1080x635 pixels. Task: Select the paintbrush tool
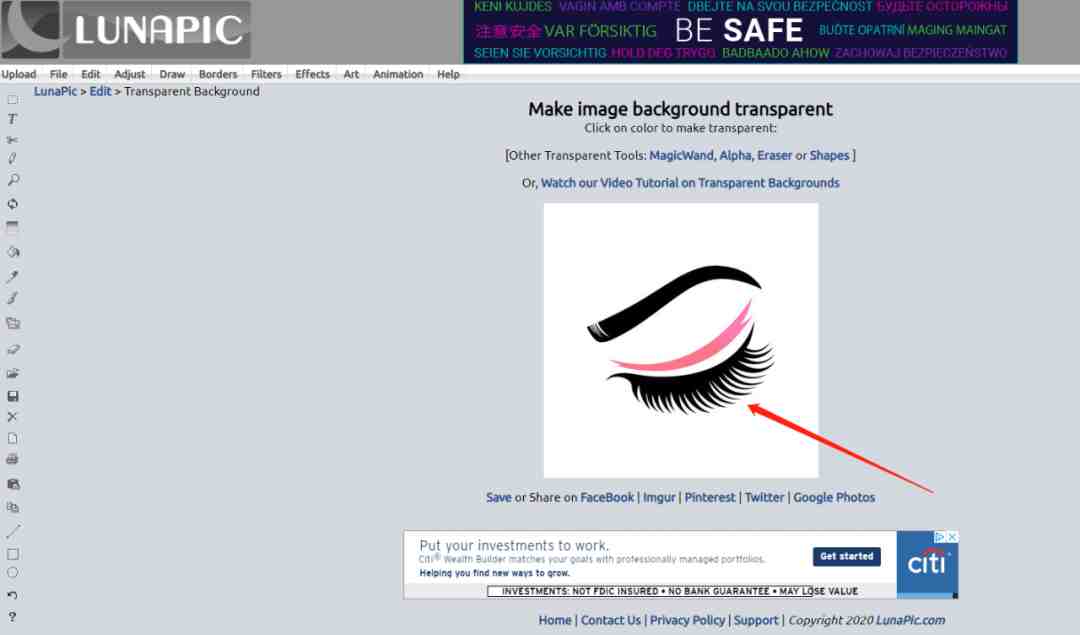[x=12, y=298]
